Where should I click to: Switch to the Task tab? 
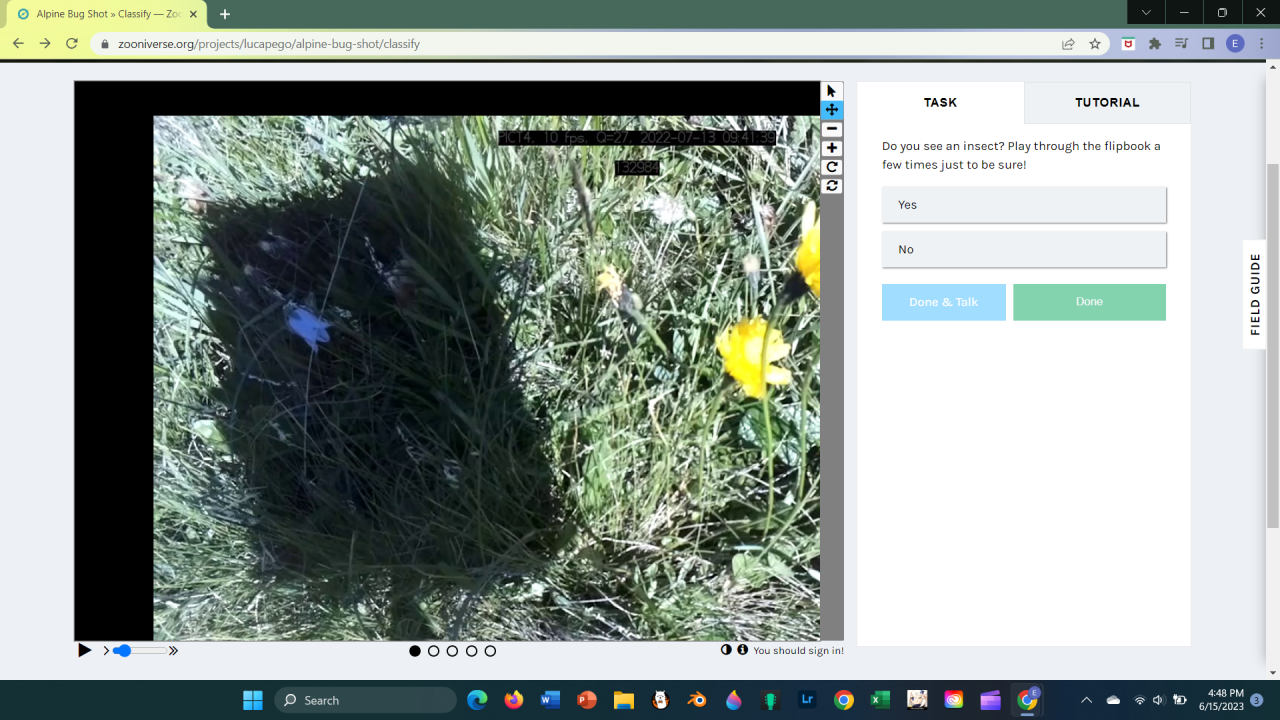[941, 103]
